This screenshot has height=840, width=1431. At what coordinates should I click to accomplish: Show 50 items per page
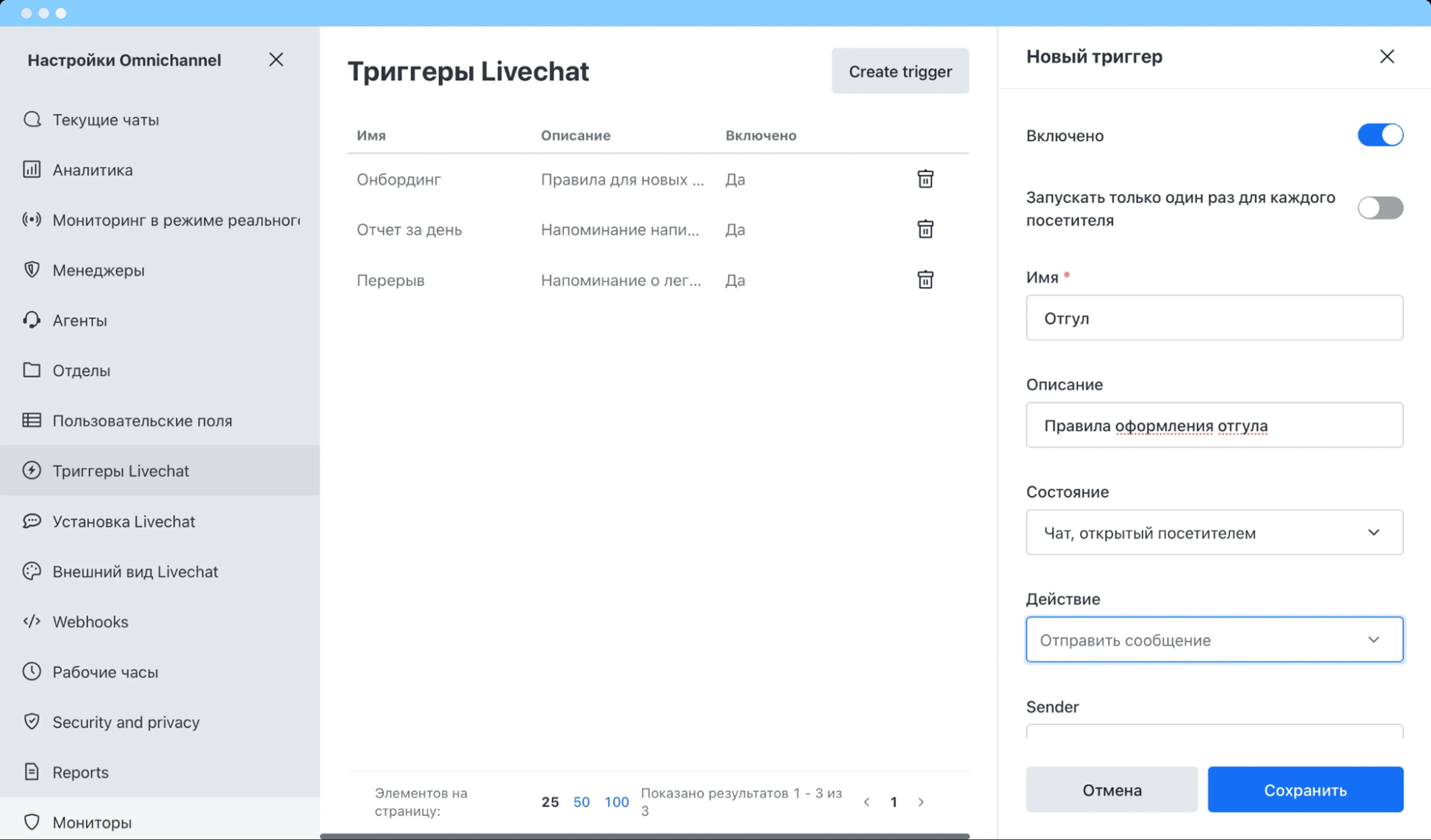(x=581, y=802)
